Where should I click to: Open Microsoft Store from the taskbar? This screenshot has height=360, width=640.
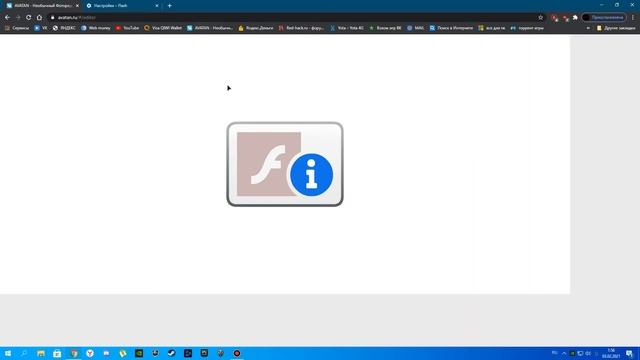[x=57, y=353]
